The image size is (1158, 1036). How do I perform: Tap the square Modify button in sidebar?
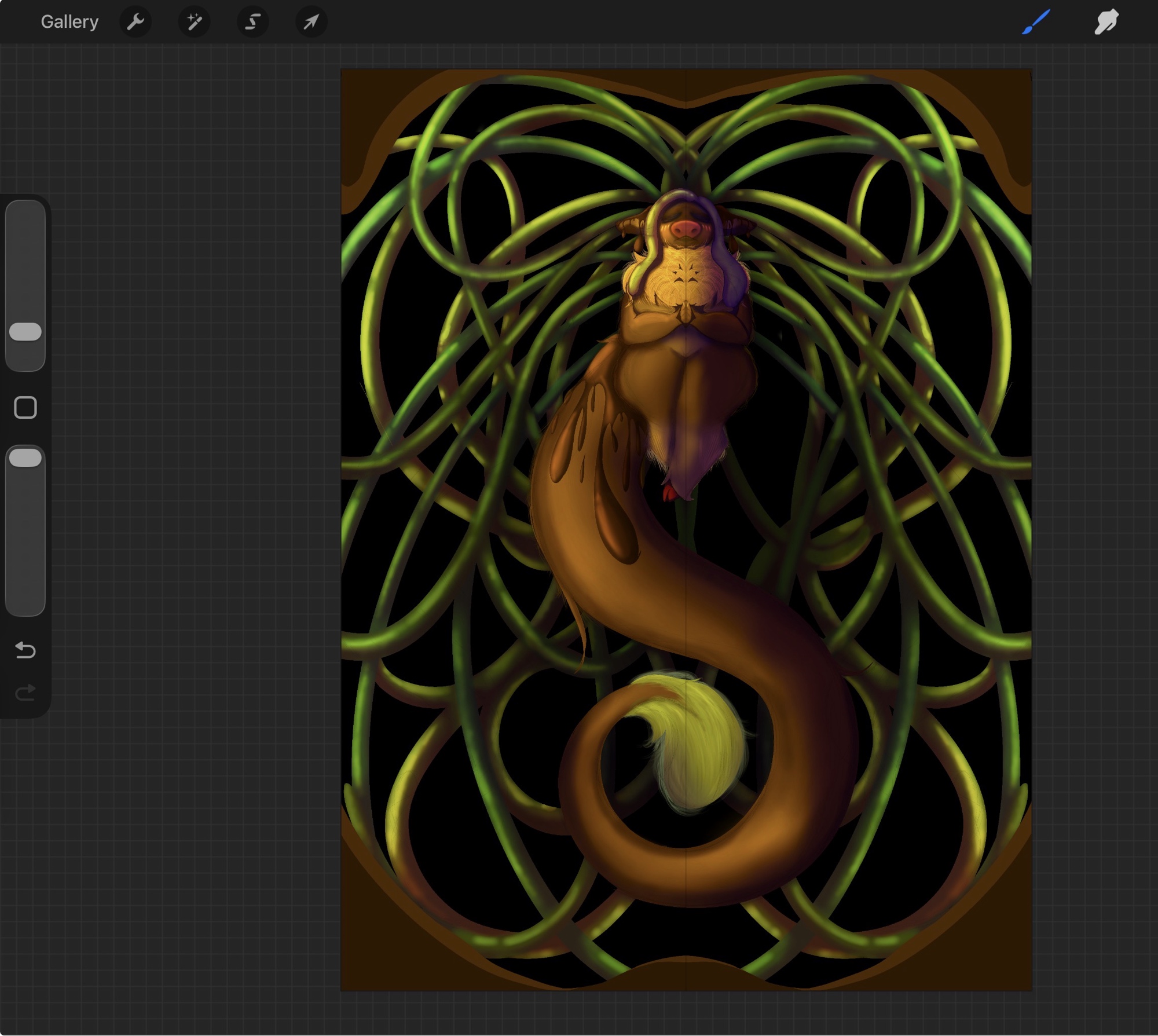pyautogui.click(x=25, y=408)
